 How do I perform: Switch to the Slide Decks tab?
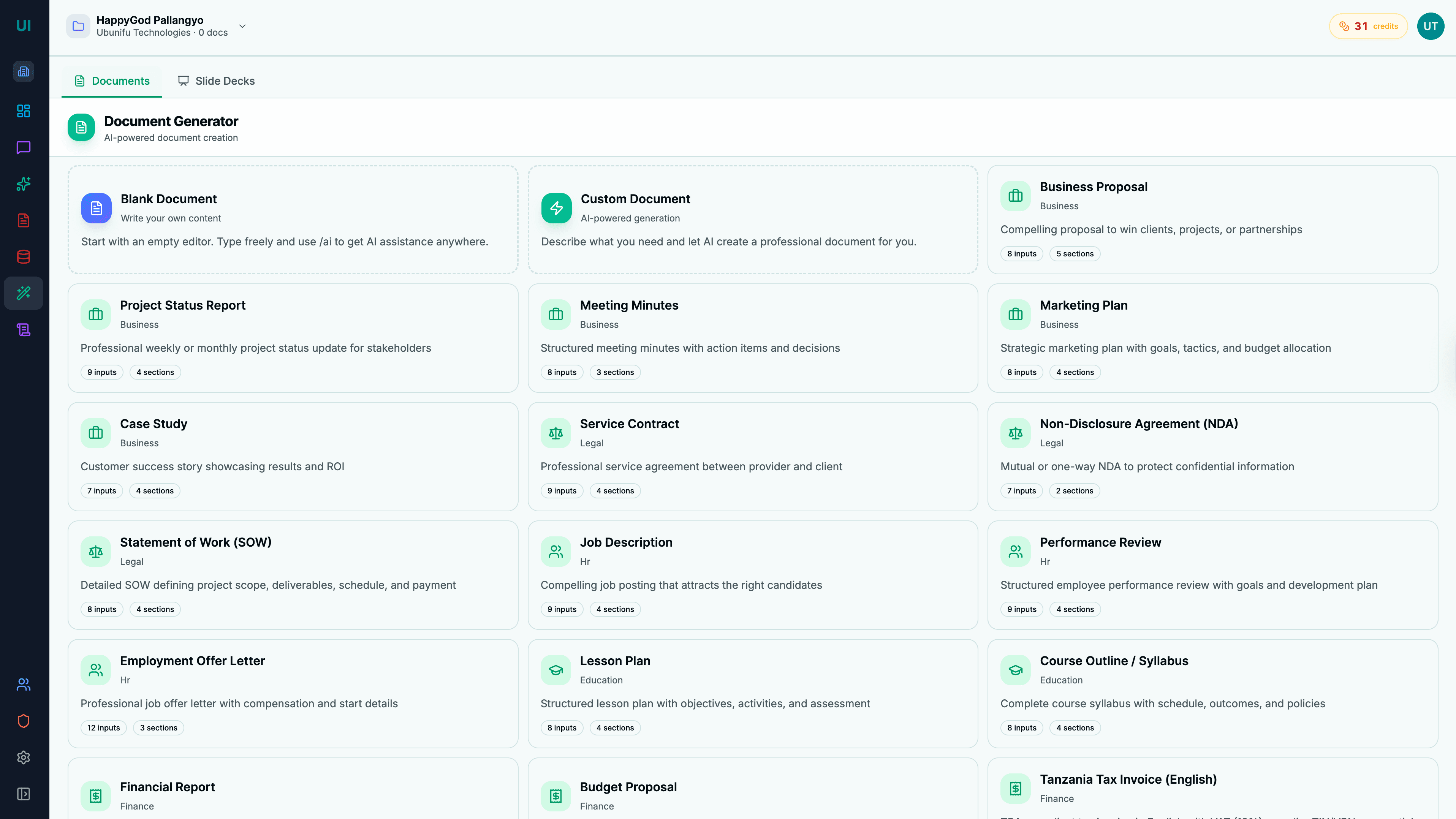point(216,81)
